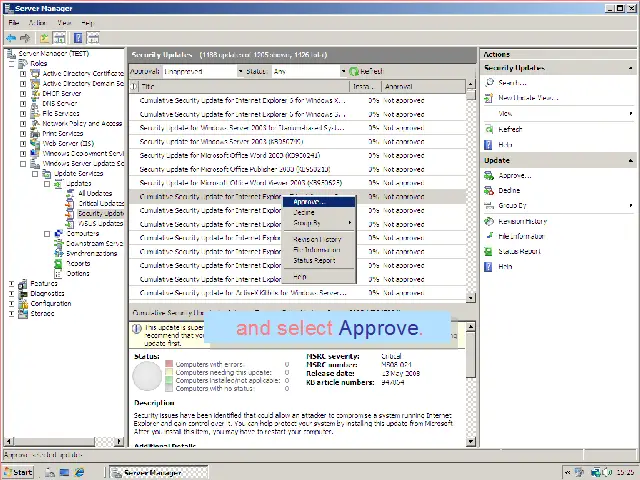Select Downstream Servers in the tree
640x480 pixels.
95,243
